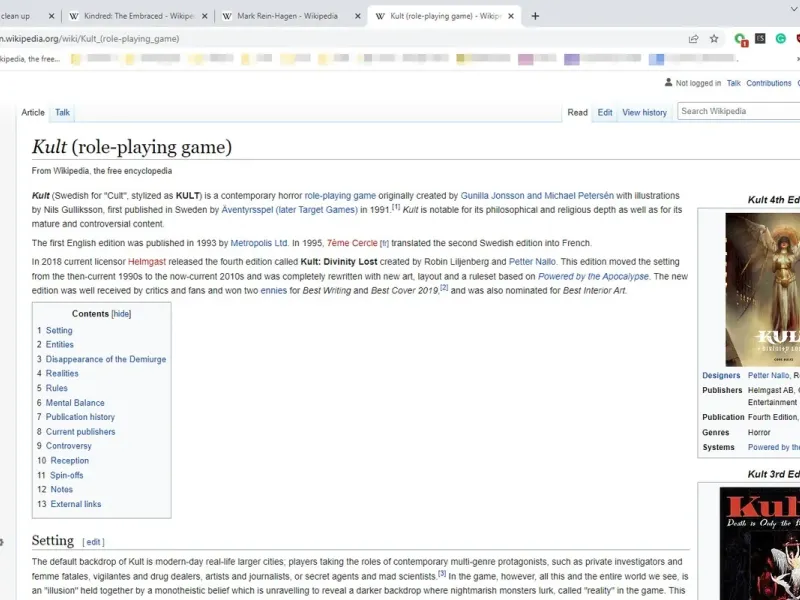
Task: Open the dark square extension icon
Action: coord(760,38)
